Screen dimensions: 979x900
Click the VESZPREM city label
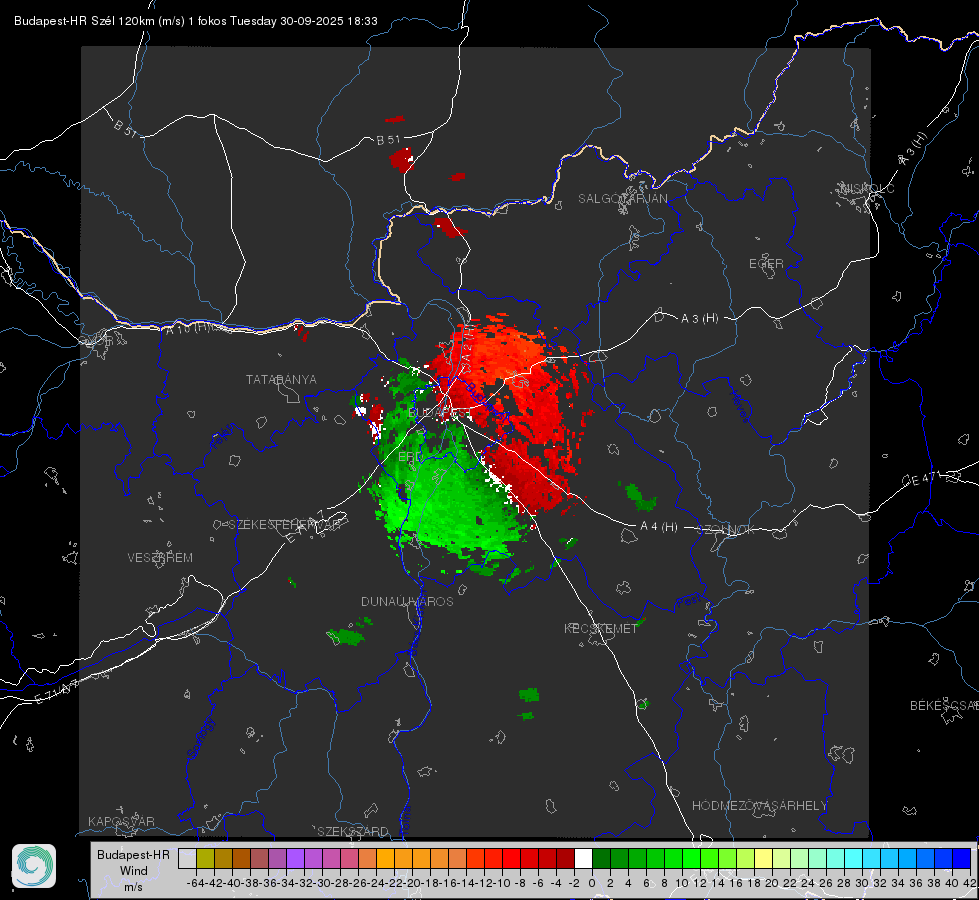(160, 558)
